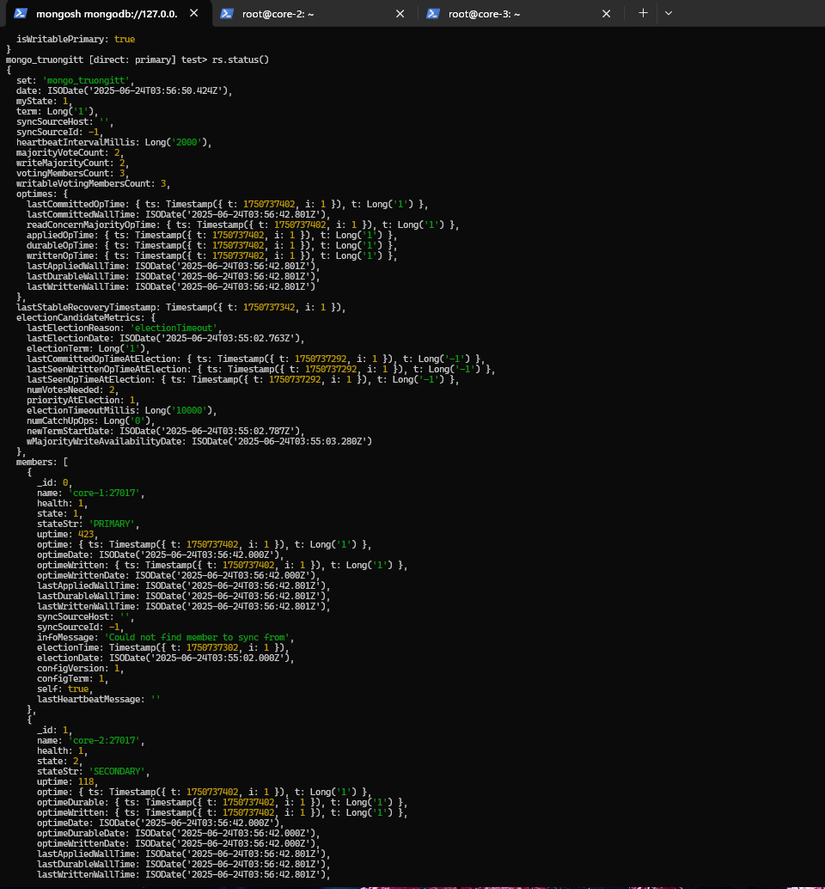
Task: Click the stateStr 'SECONDARY' text
Action: (117, 771)
